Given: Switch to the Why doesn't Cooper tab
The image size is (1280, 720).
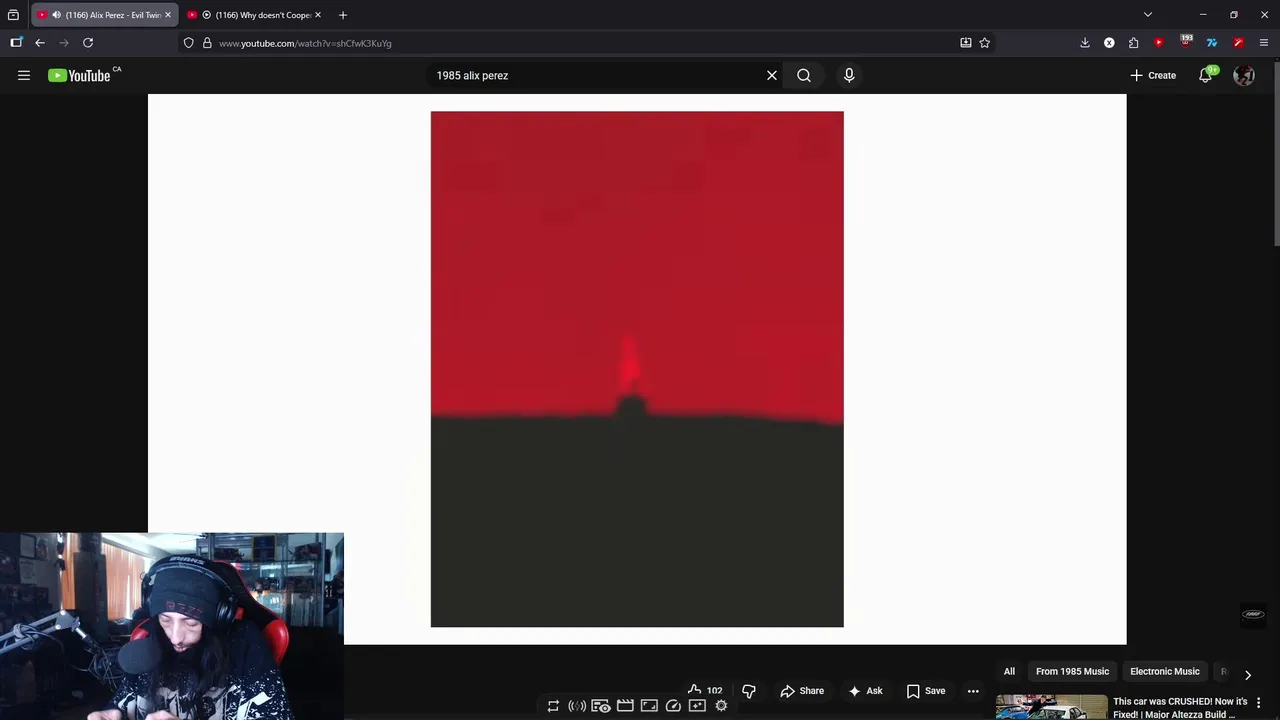Looking at the screenshot, I should pos(255,15).
